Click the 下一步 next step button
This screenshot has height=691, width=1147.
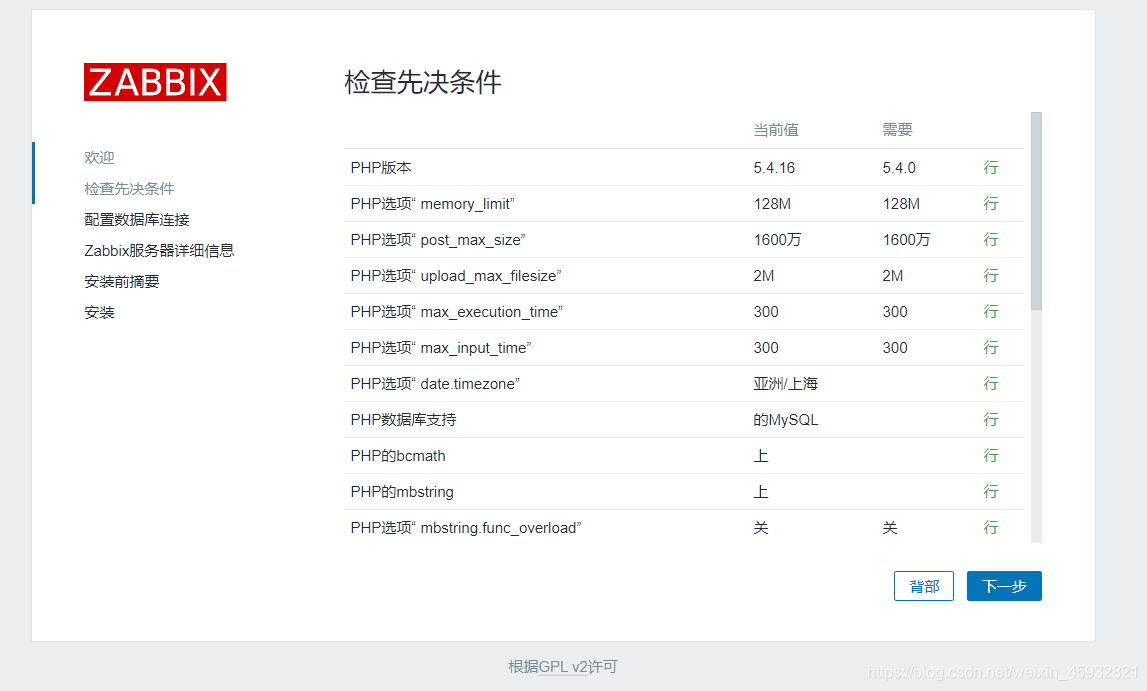point(1004,586)
